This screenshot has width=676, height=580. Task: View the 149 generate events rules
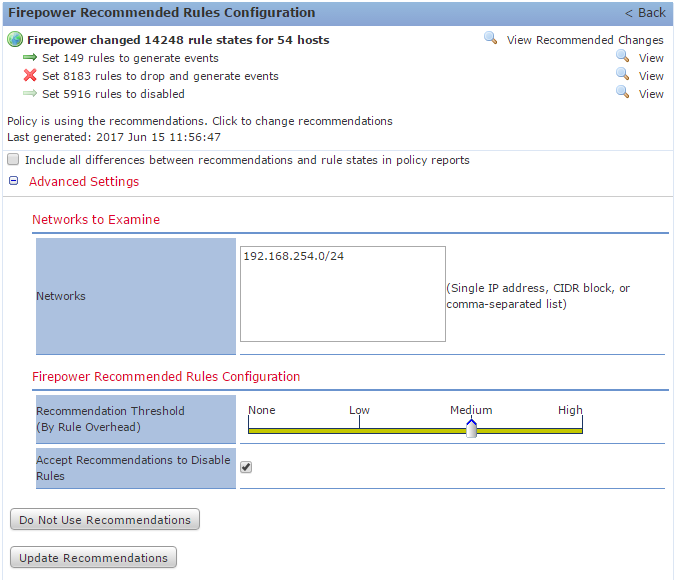(x=651, y=58)
